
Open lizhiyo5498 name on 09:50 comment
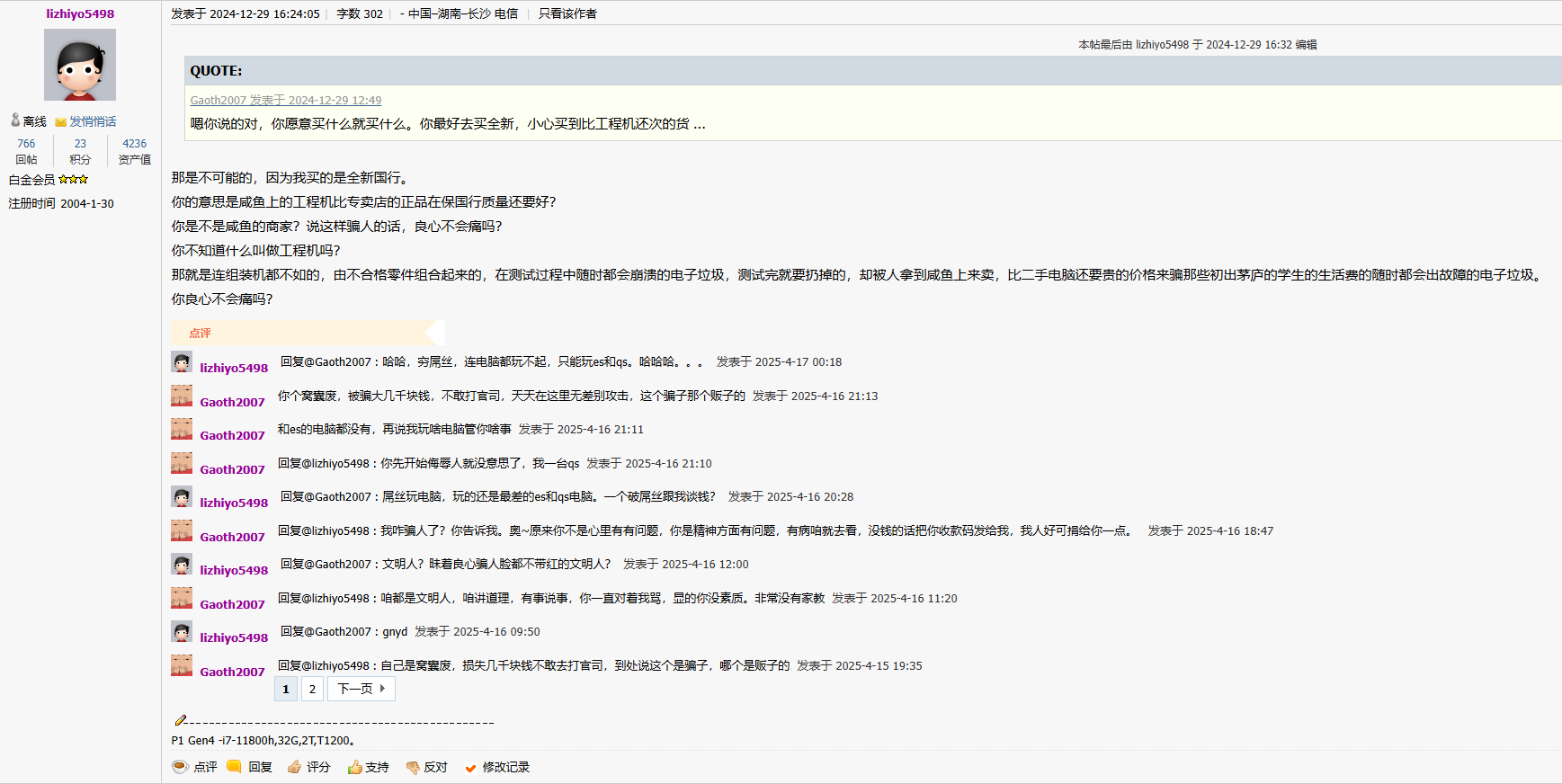(234, 637)
